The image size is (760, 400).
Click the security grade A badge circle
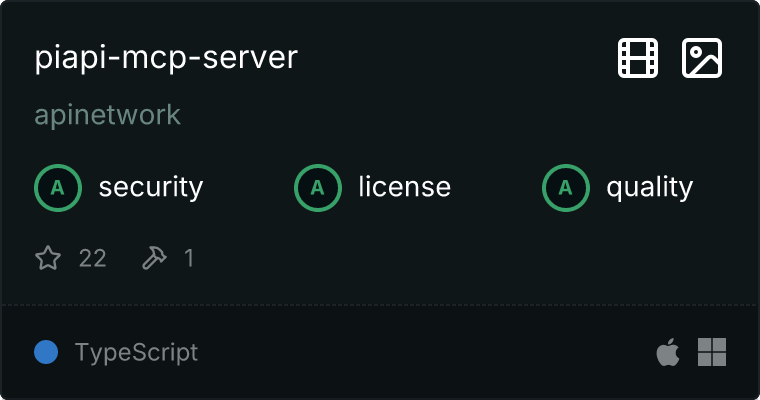57,187
